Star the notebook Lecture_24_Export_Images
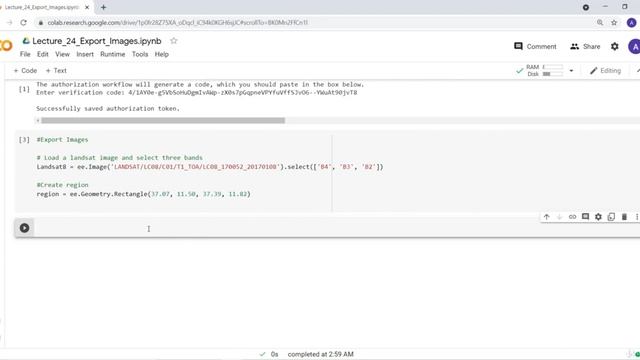The width and height of the screenshot is (640, 360). (x=174, y=41)
